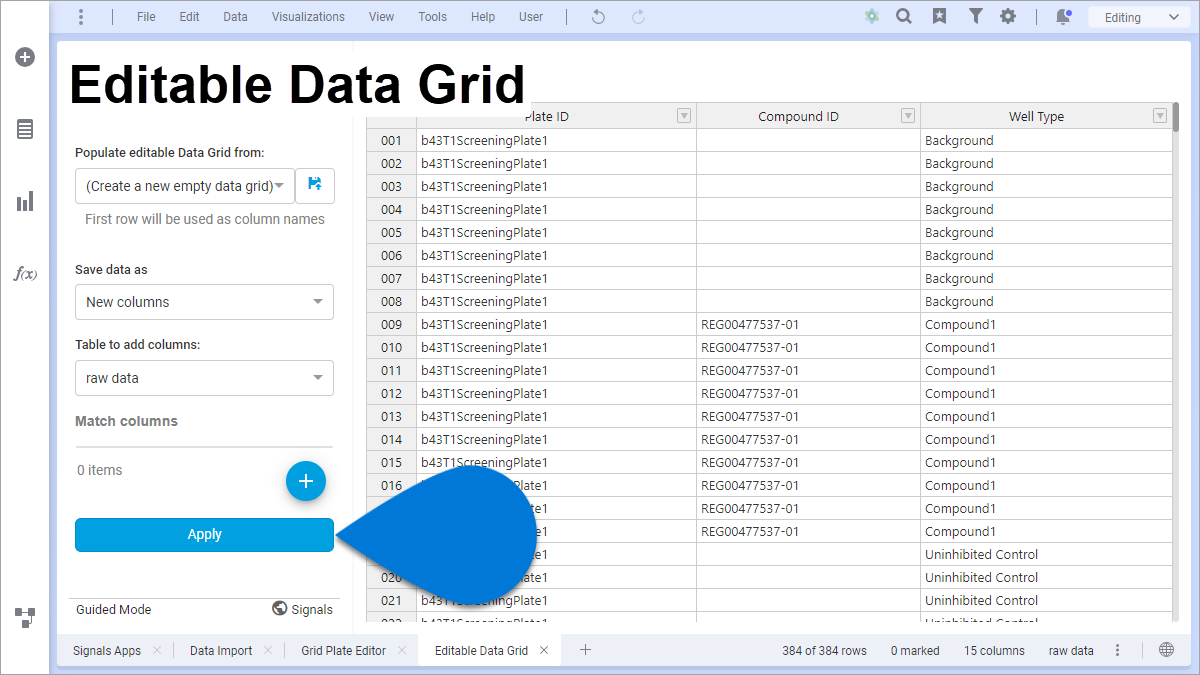Click raw data in status bar

click(1071, 650)
